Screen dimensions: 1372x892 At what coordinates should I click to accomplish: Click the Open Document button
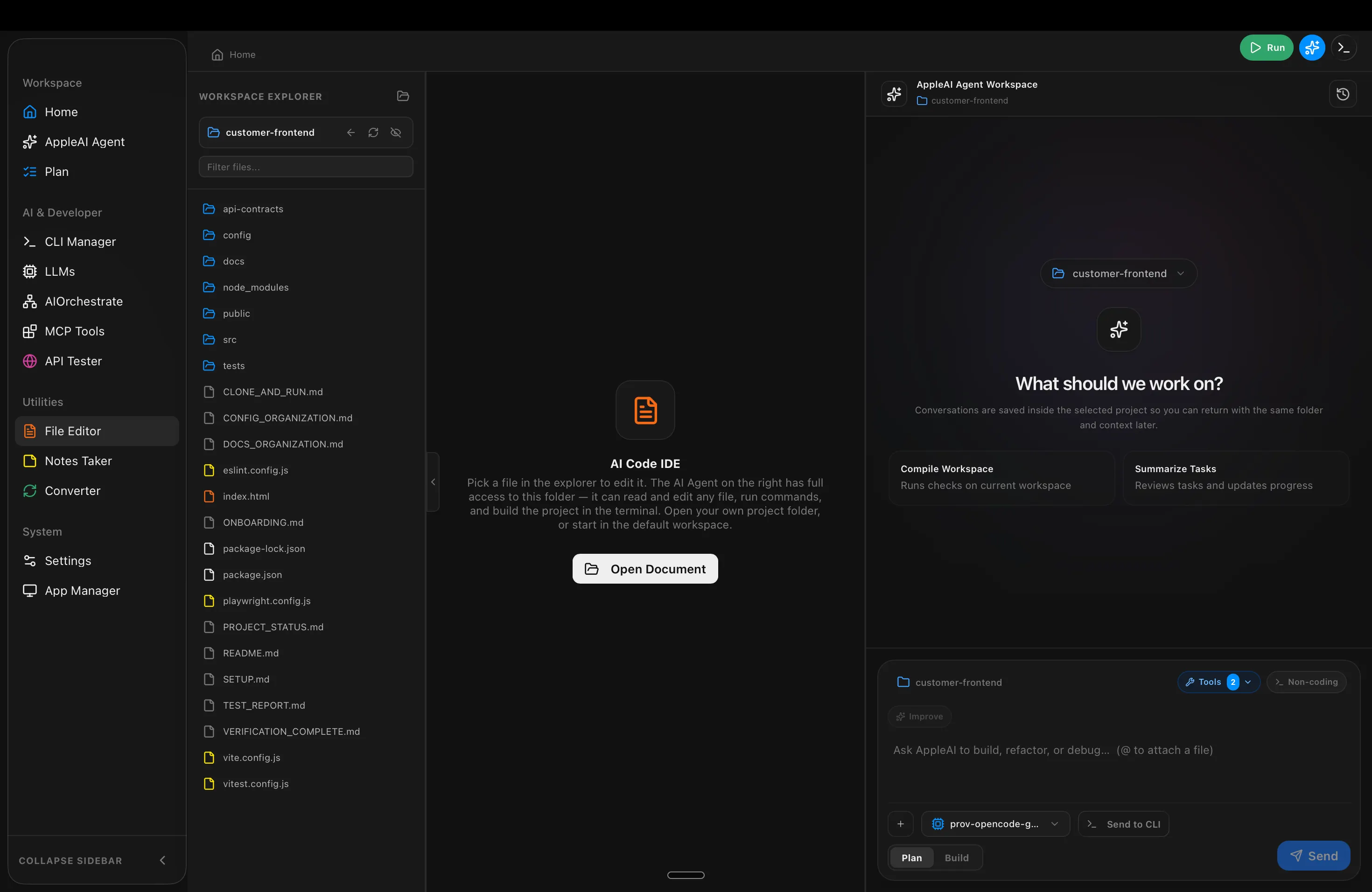tap(645, 569)
